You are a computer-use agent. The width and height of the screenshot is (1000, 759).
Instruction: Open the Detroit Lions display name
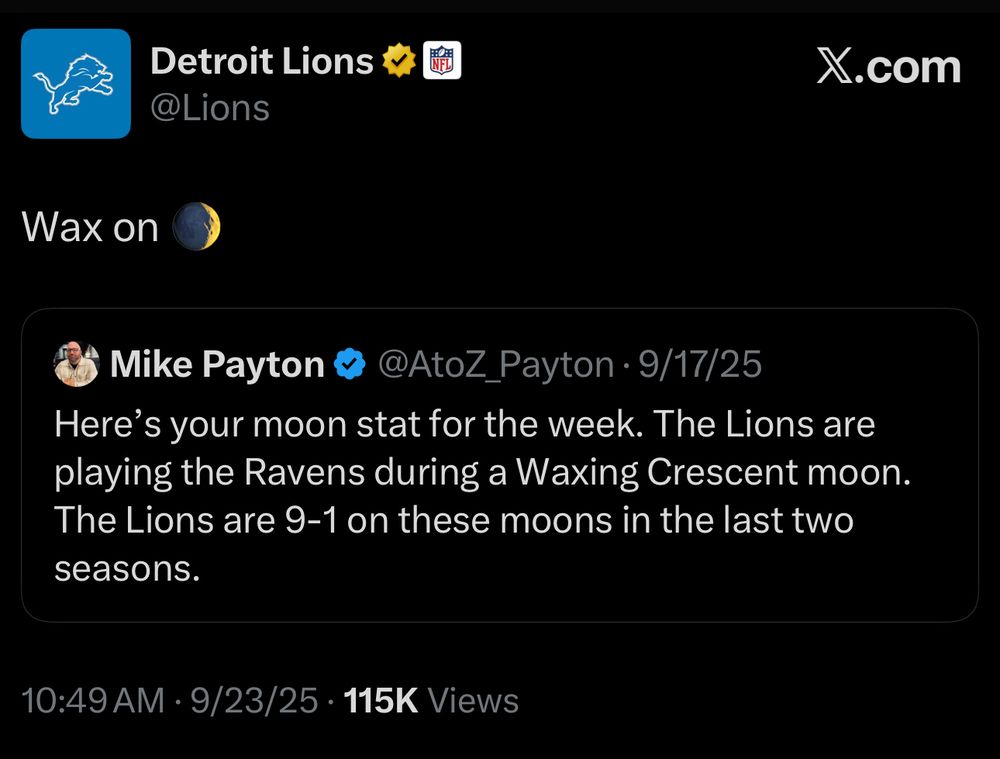pos(261,62)
